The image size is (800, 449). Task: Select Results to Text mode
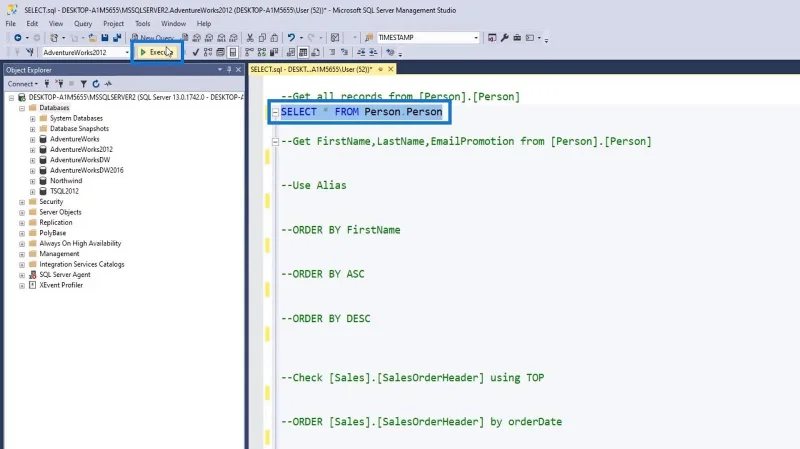click(291, 52)
